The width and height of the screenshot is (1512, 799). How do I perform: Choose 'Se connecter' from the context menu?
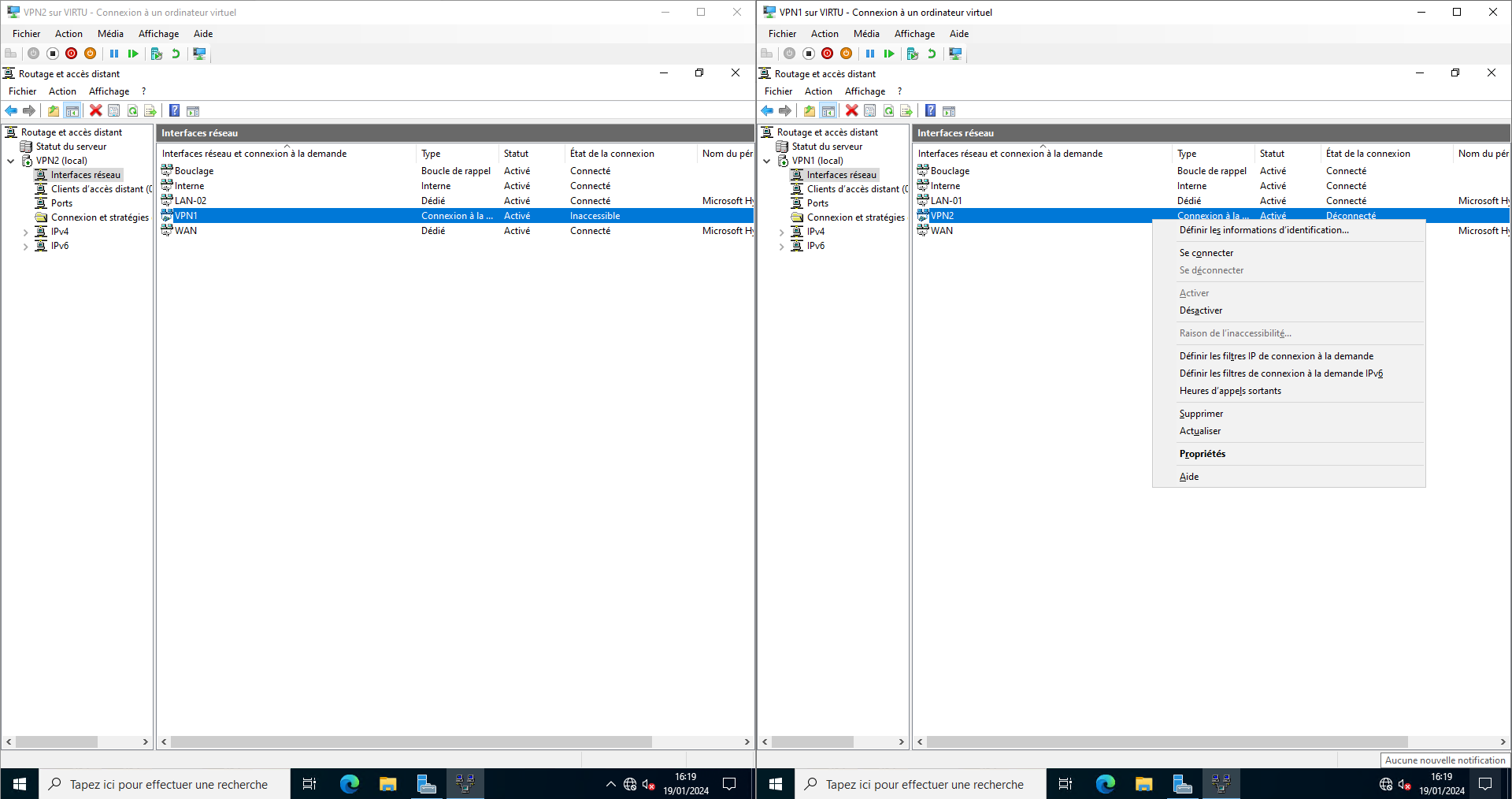(1206, 253)
